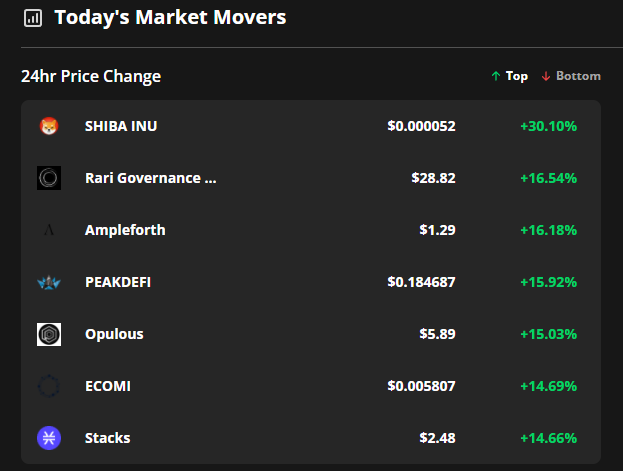This screenshot has height=471, width=623.
Task: Click the 24hr Price Change heading
Action: coord(91,76)
